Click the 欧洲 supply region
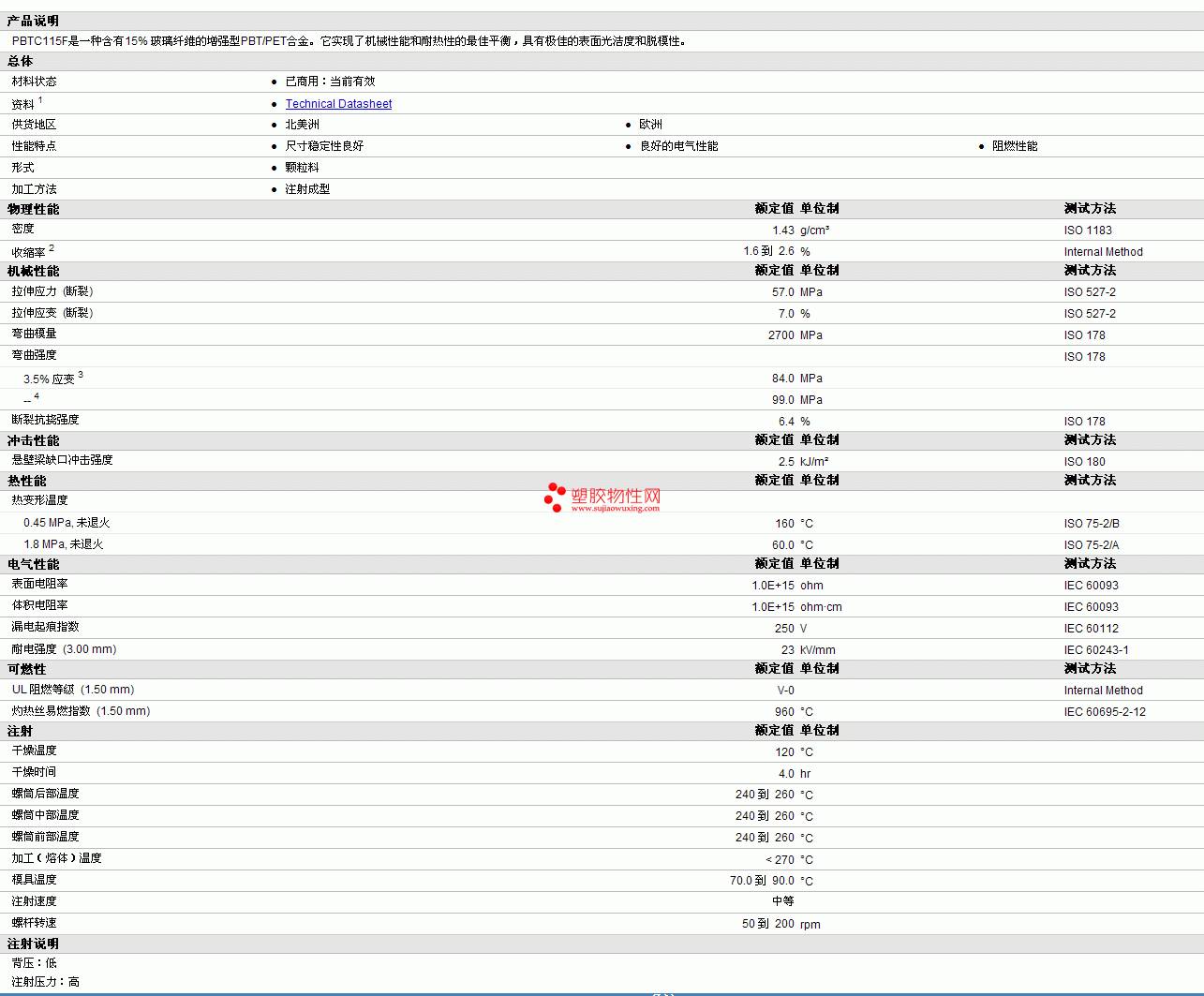 pos(650,125)
